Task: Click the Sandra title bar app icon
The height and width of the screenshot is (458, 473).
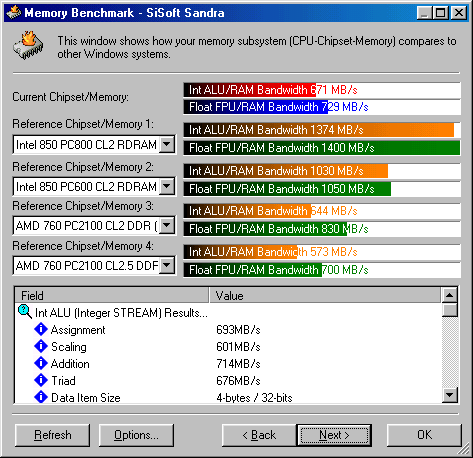Action: pos(14,13)
